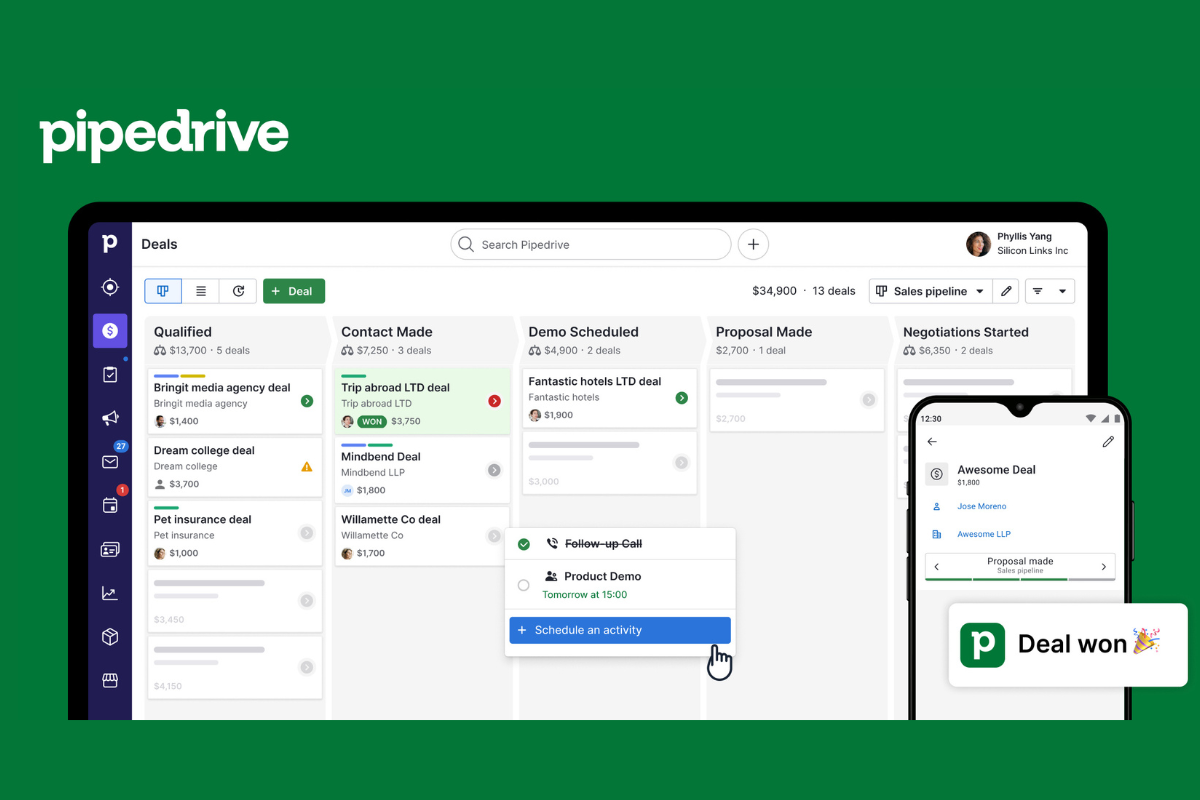Mark Product Demo activity as done
Viewport: 1200px width, 800px height.
(x=523, y=585)
